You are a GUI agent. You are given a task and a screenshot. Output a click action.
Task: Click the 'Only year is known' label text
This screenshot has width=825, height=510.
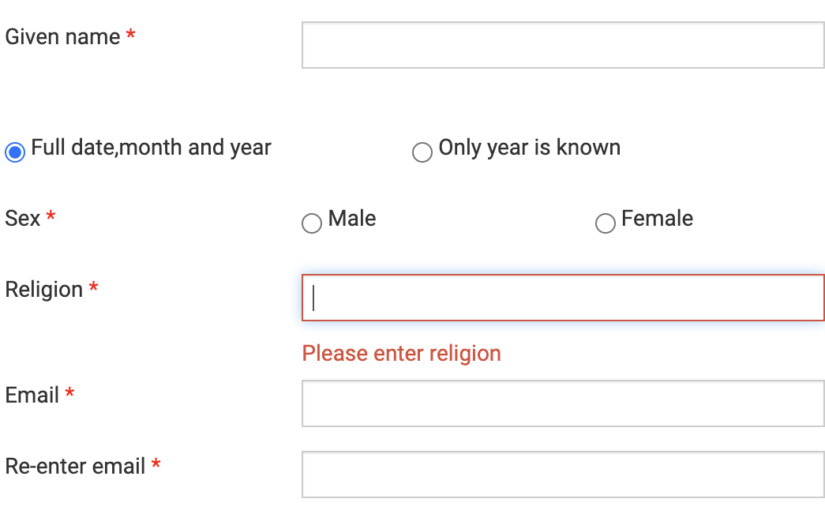point(529,148)
